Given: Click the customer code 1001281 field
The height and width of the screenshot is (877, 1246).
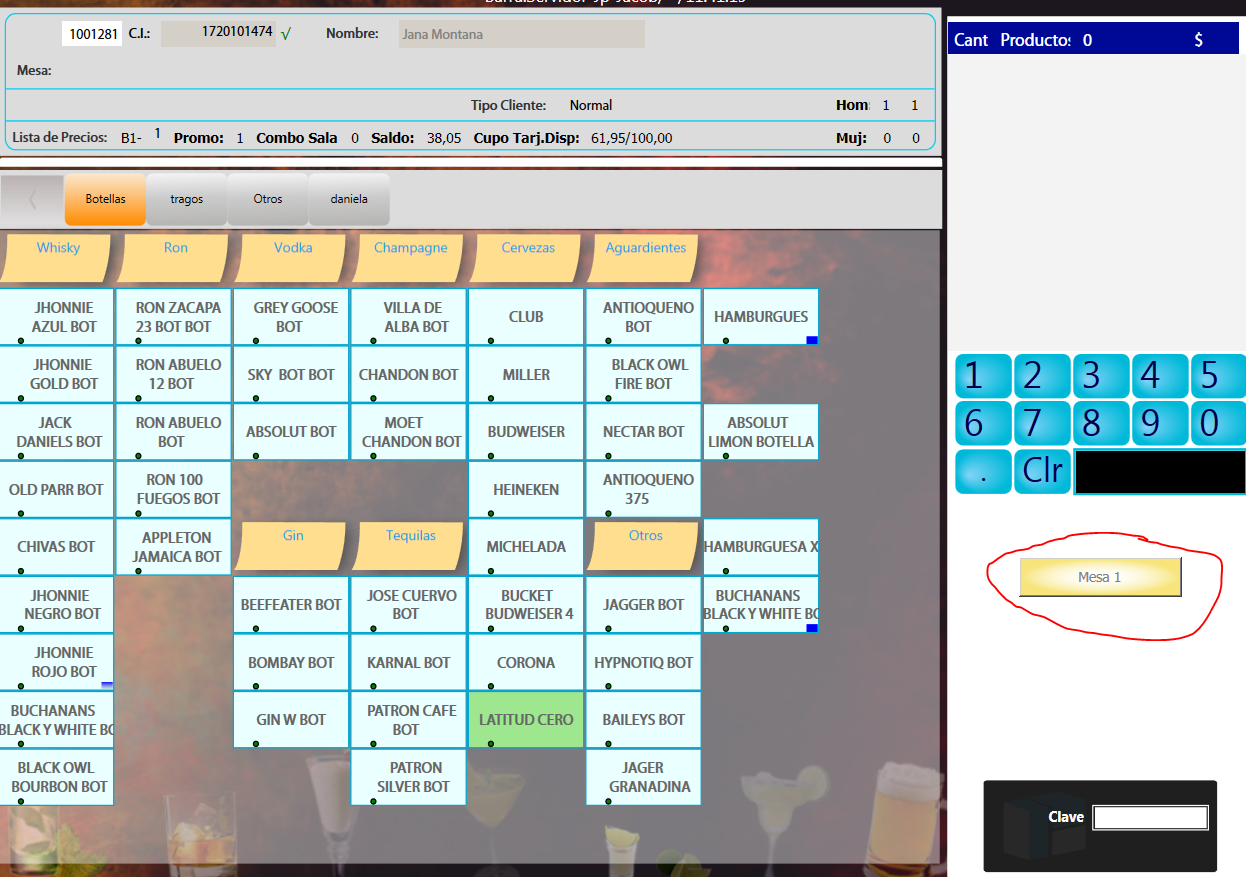Looking at the screenshot, I should [x=92, y=34].
